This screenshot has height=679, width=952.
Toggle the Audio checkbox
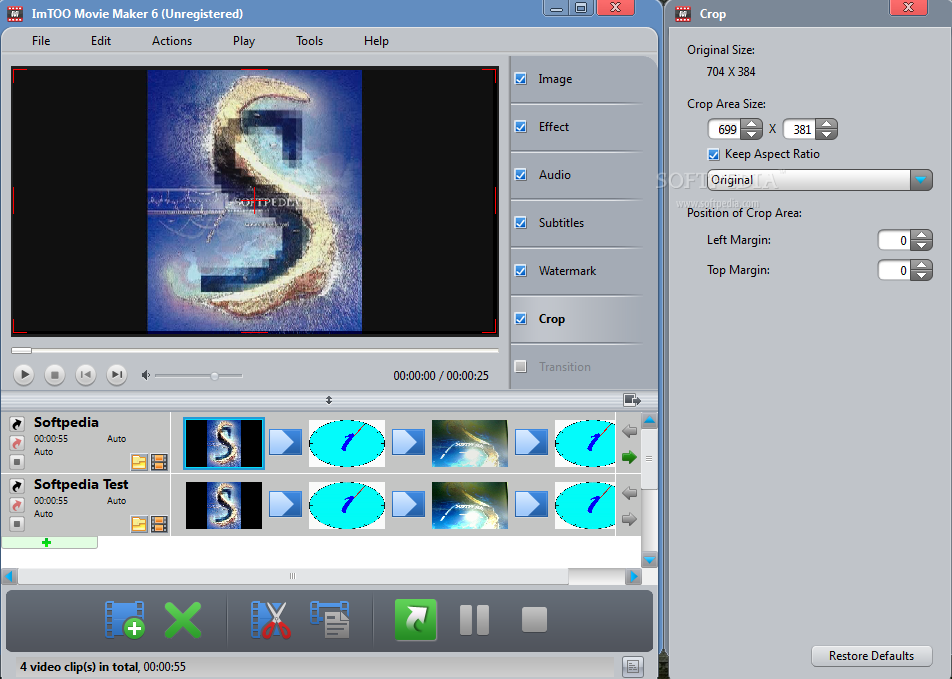(x=520, y=174)
